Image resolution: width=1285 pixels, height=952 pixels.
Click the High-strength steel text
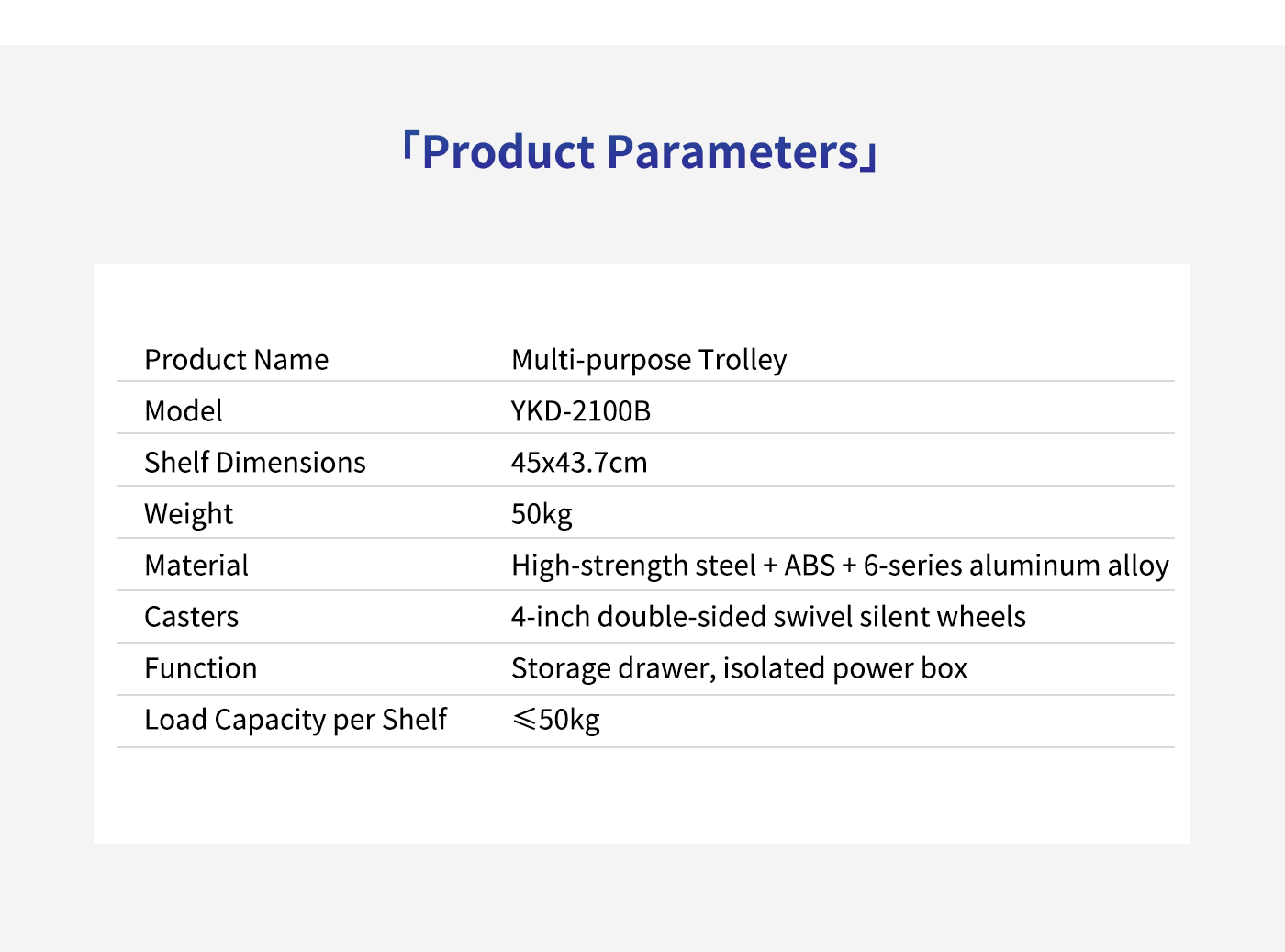(x=633, y=566)
